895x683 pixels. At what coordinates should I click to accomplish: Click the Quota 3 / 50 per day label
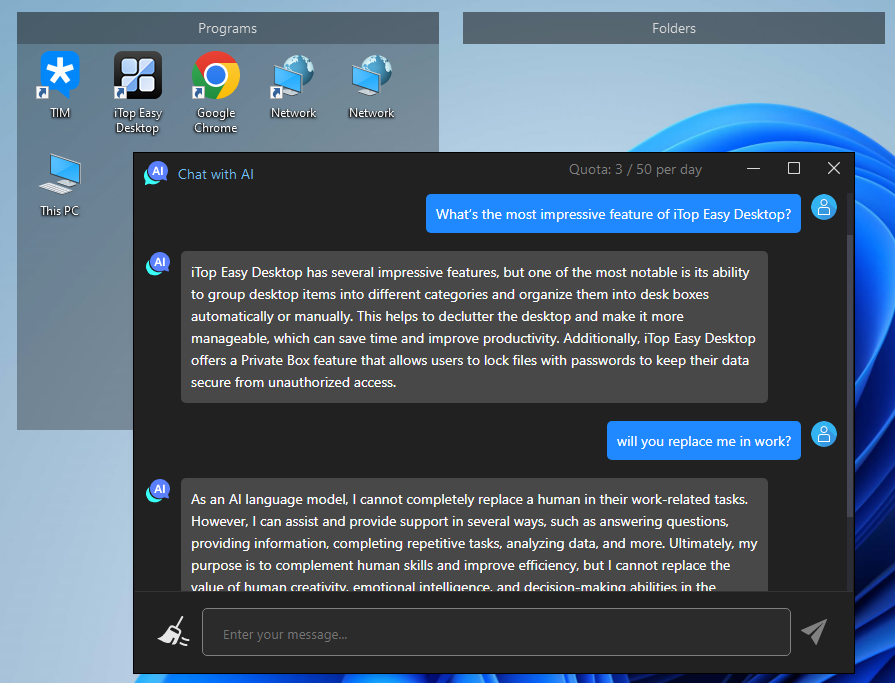point(635,169)
